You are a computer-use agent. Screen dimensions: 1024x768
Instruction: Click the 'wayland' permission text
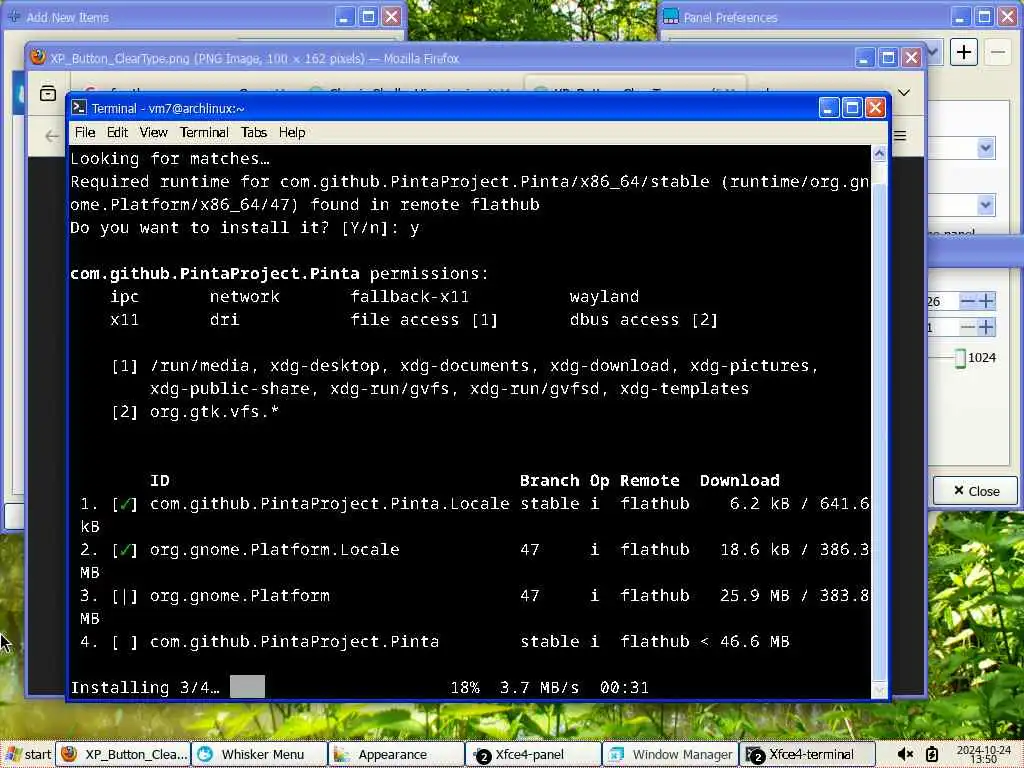(604, 296)
